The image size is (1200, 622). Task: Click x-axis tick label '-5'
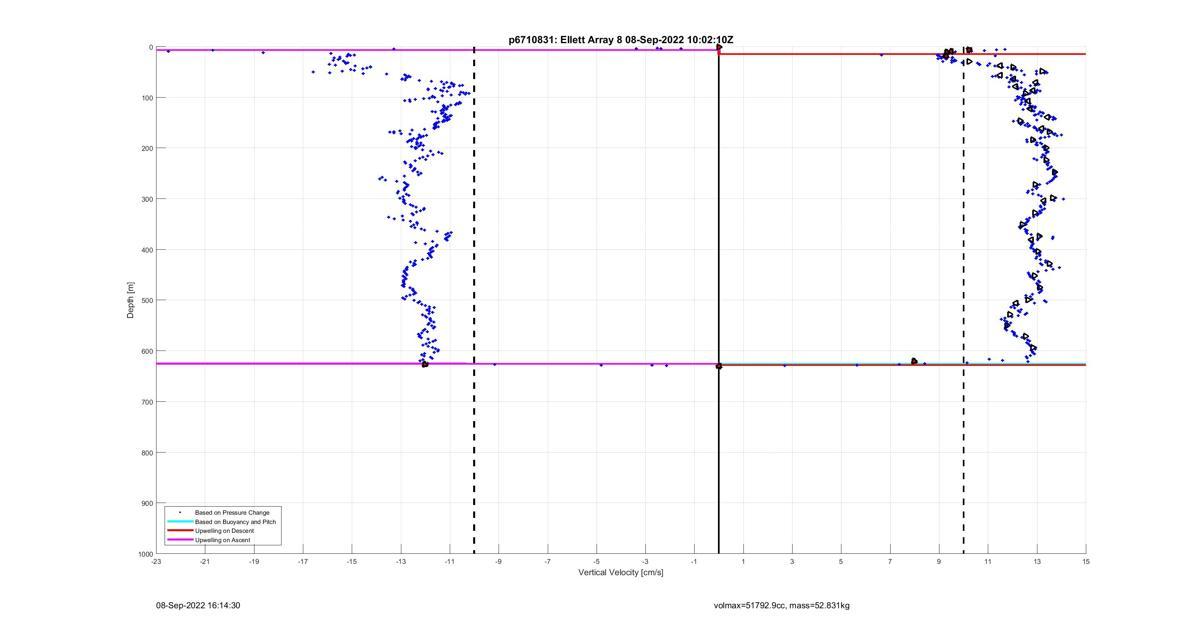pos(596,561)
